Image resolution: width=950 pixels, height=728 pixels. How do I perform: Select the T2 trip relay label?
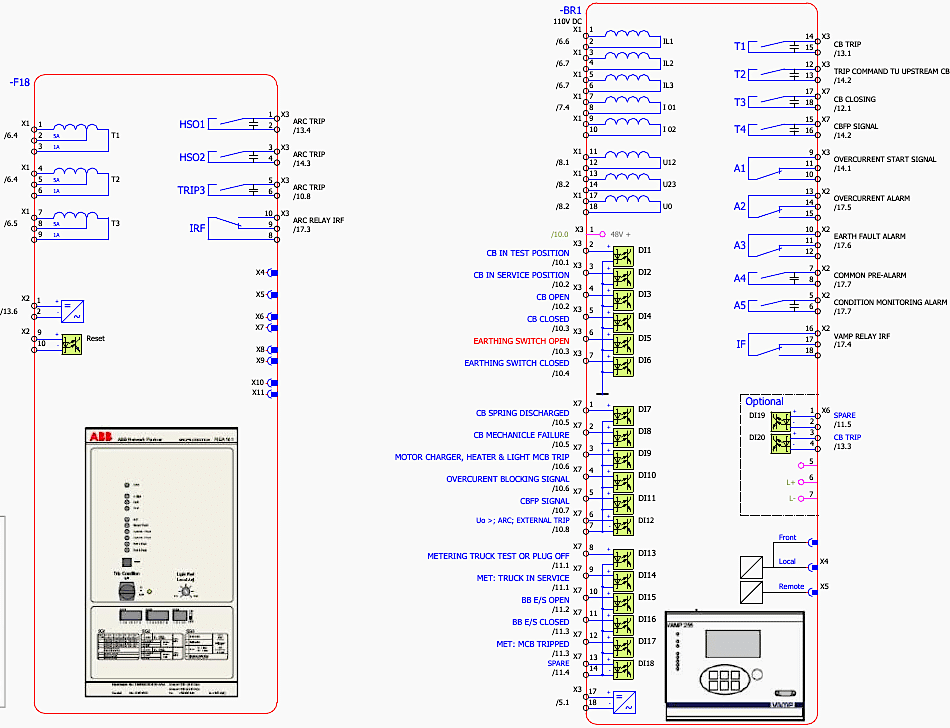click(740, 74)
